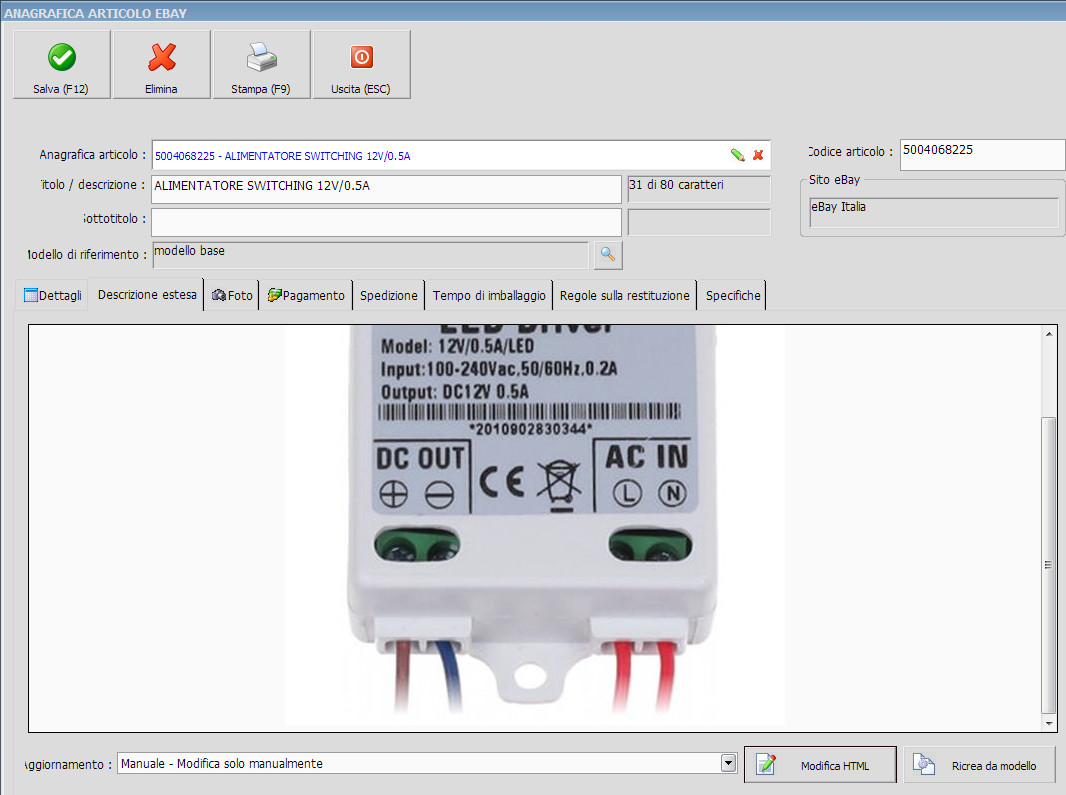Click magnifier search icon beside Modello di riferimento
Viewport: 1066px width, 795px height.
(x=608, y=255)
